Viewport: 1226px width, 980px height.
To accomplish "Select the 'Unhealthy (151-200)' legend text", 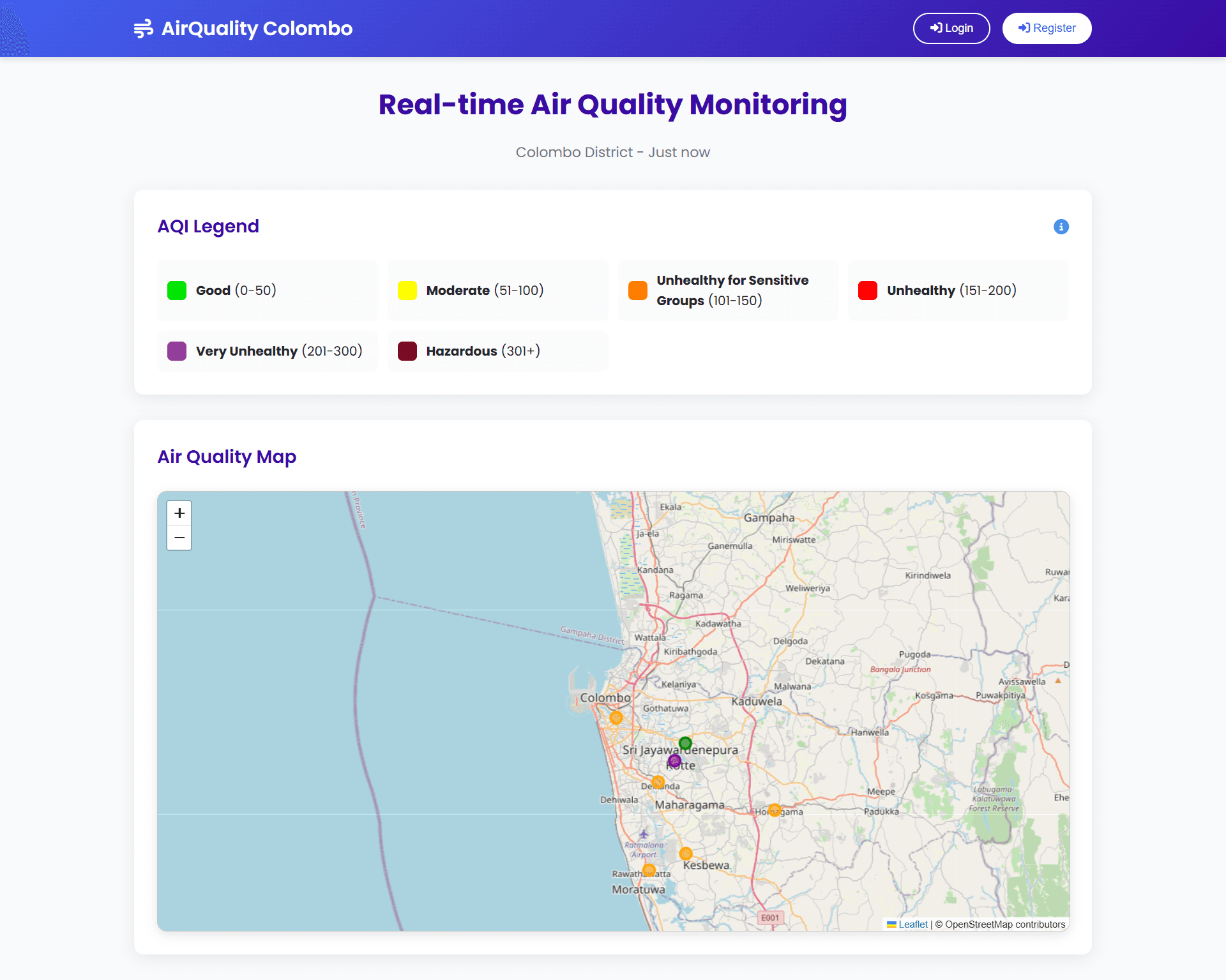I will (951, 290).
